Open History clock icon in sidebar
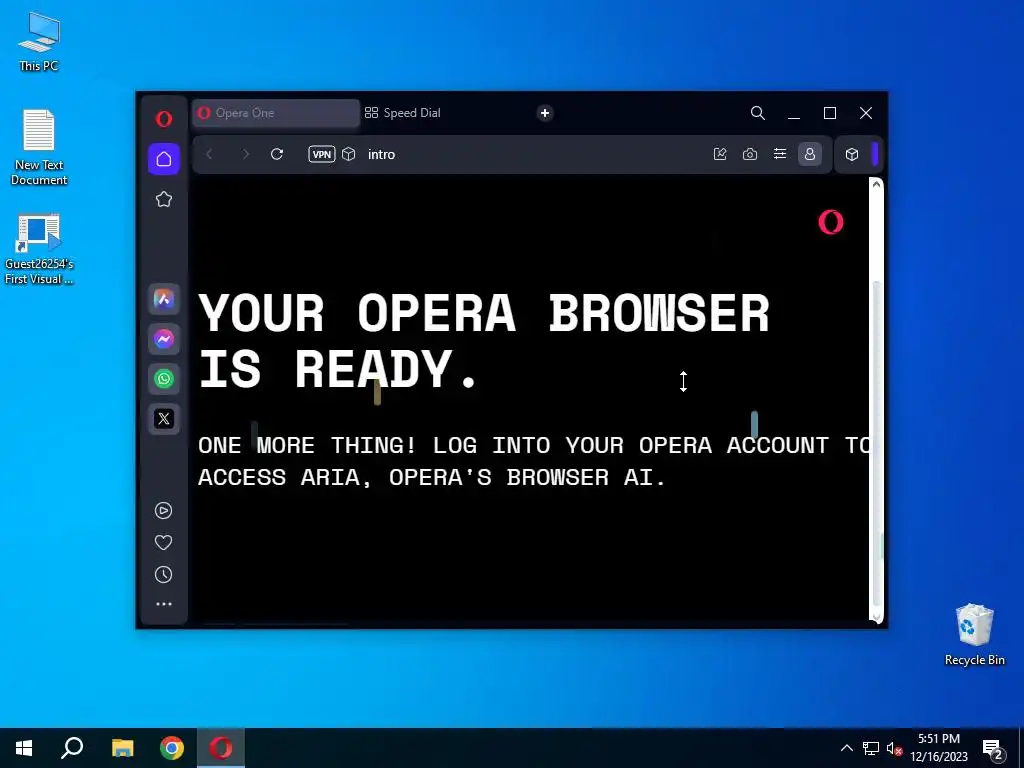 point(163,575)
